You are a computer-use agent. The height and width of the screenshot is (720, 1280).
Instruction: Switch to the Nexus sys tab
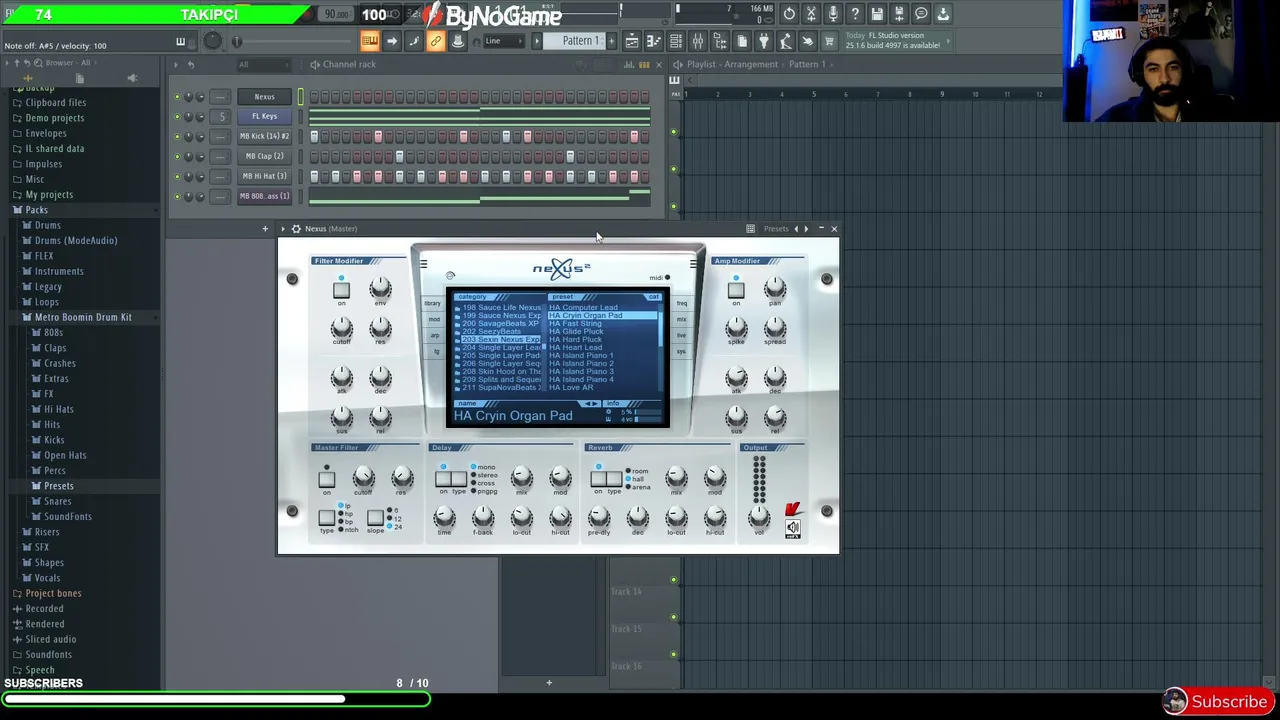681,351
